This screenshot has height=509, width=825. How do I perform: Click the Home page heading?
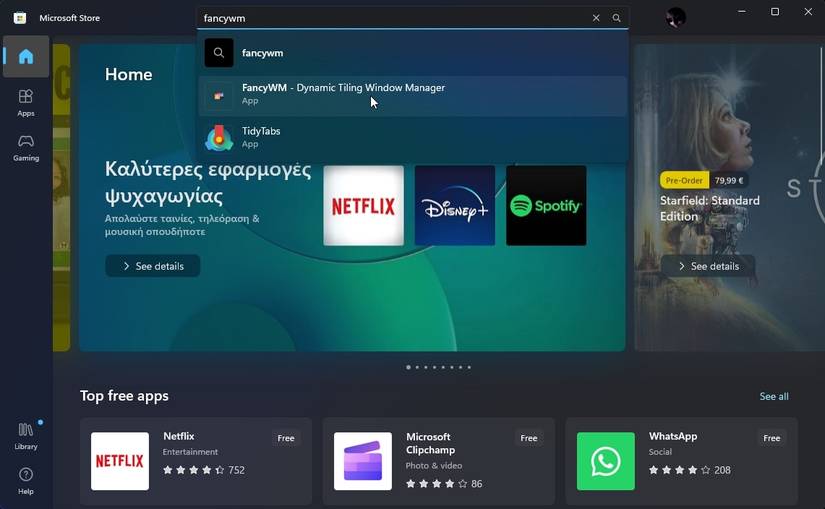[128, 74]
